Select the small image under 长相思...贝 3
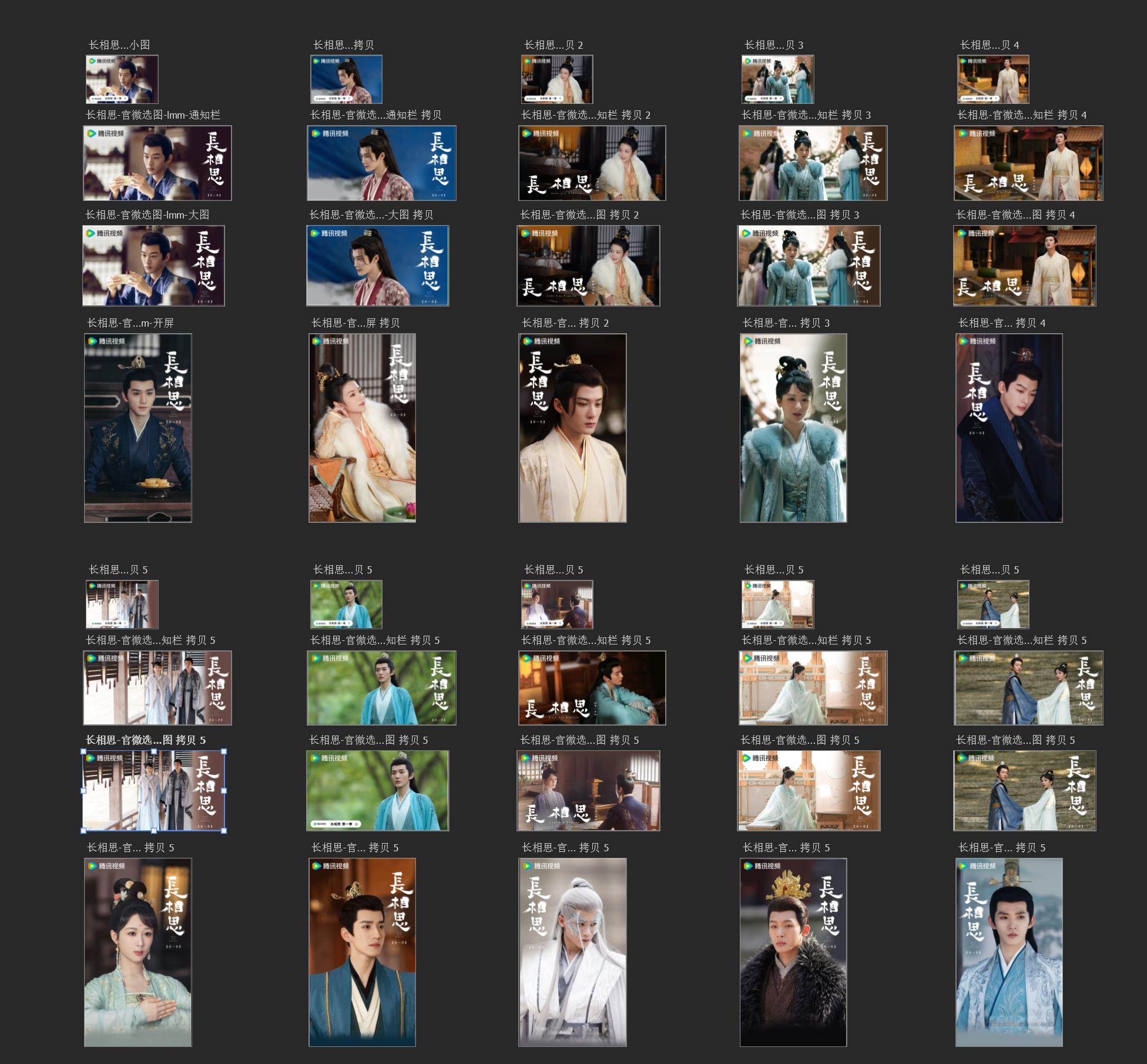1147x1064 pixels. (777, 79)
